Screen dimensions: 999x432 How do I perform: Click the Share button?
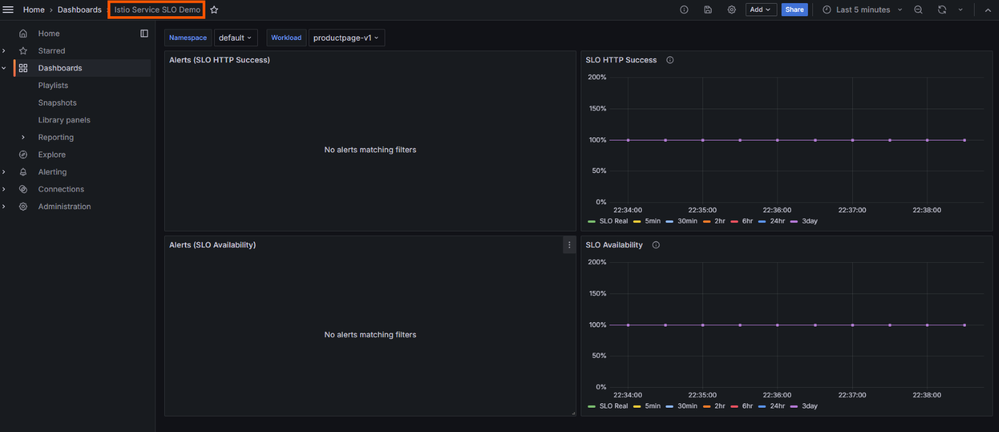click(x=794, y=10)
